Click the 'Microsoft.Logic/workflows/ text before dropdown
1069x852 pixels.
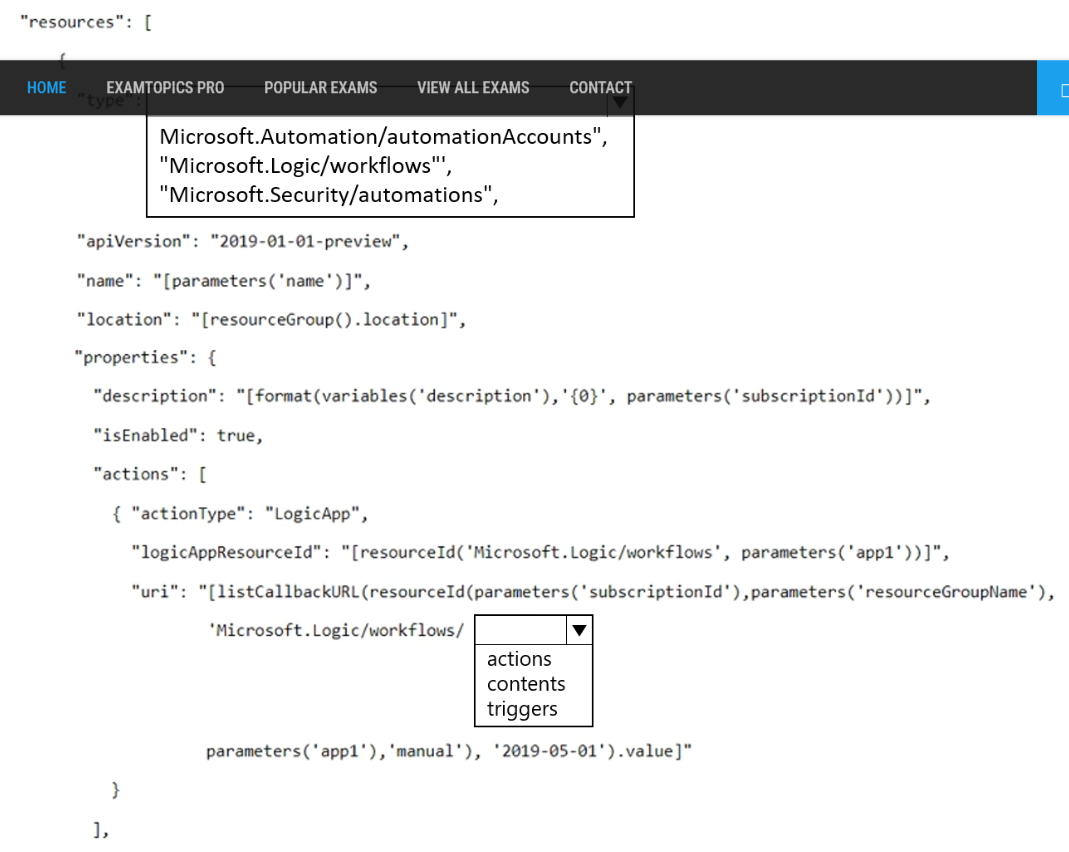[x=336, y=630]
